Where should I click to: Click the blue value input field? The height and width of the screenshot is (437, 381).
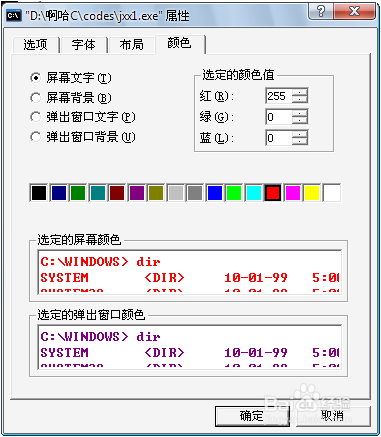tap(279, 137)
